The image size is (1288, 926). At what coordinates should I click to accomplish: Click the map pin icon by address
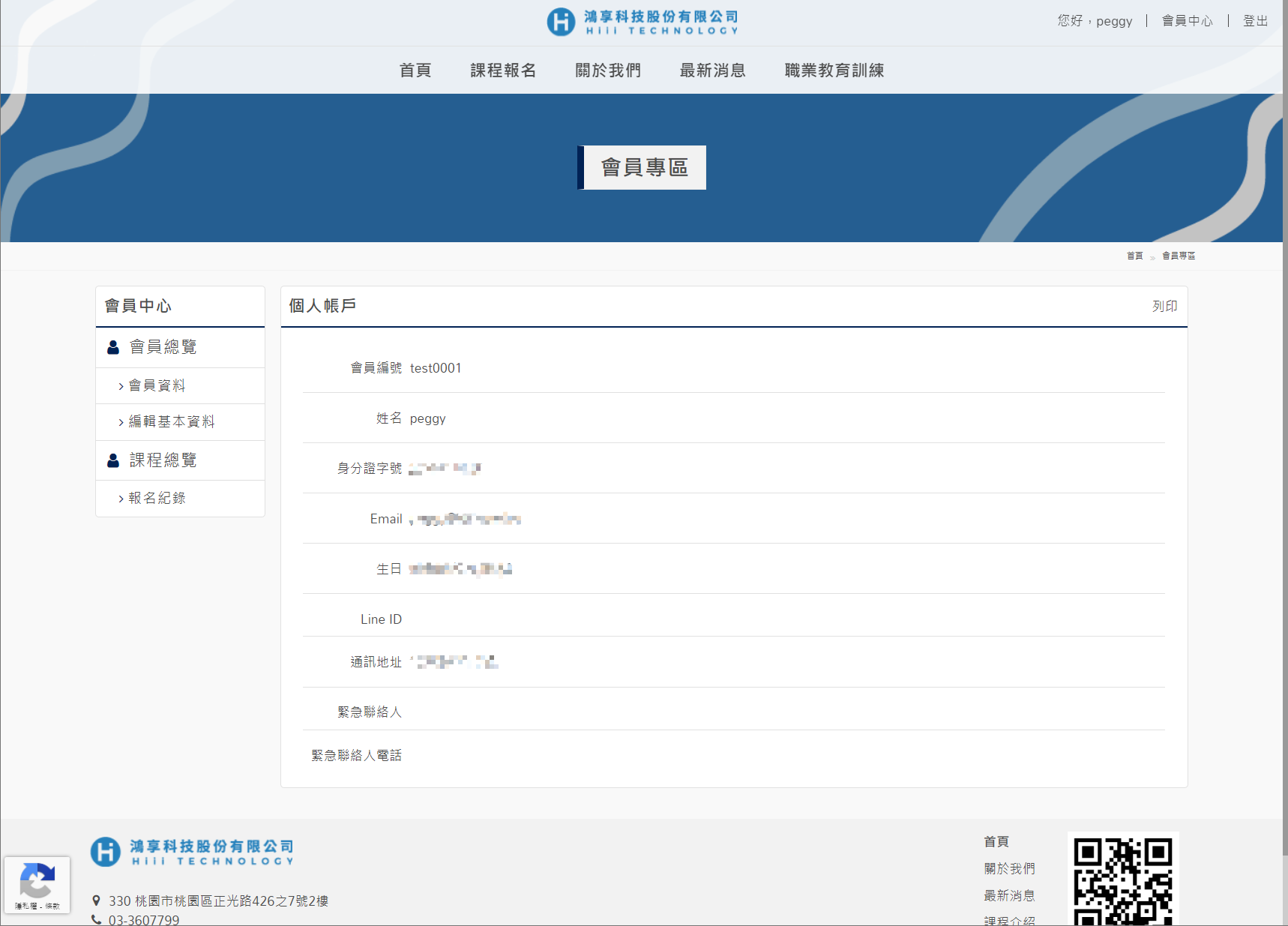(96, 901)
